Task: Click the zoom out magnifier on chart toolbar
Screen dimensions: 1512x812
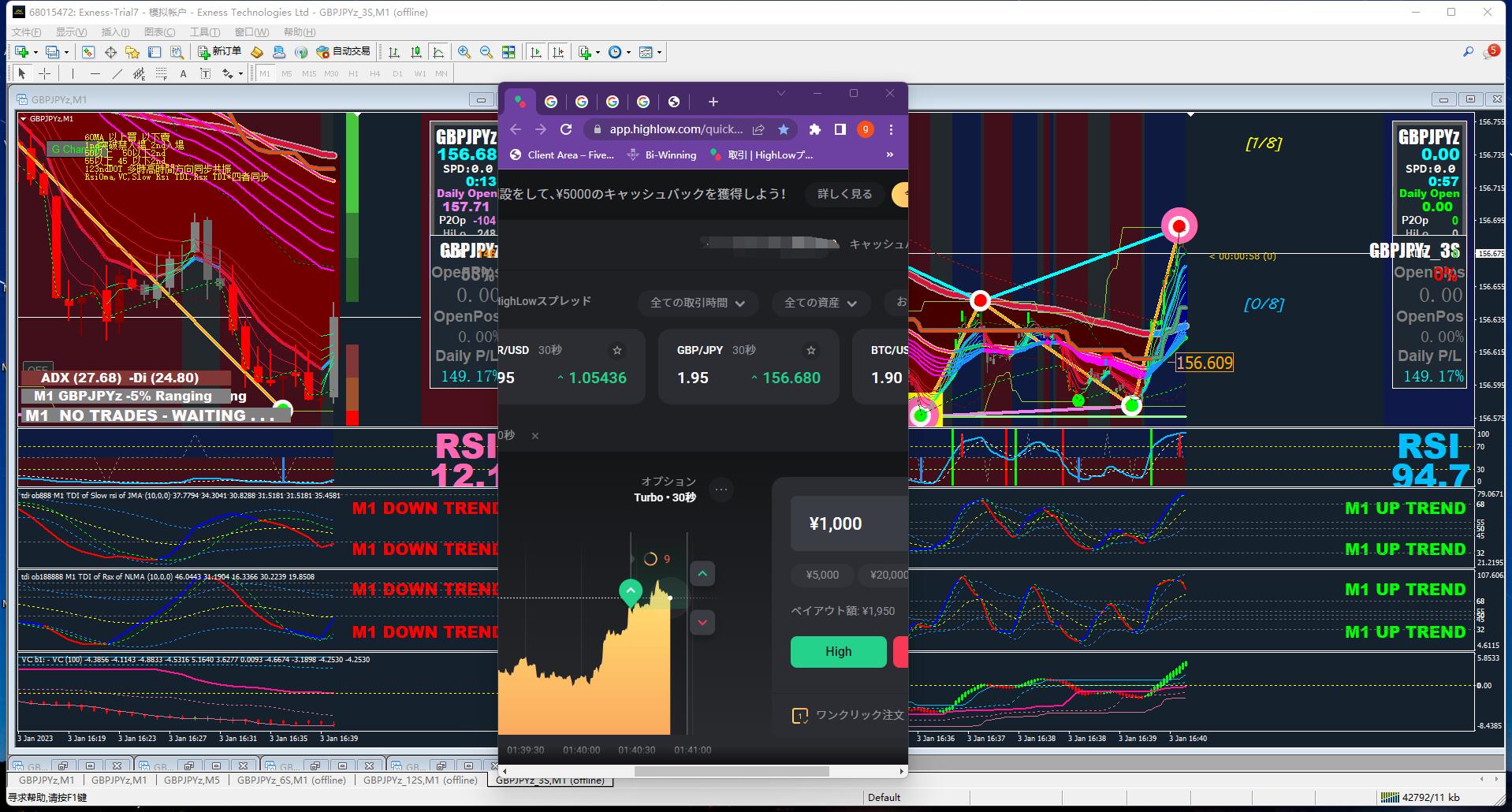Action: coord(486,52)
